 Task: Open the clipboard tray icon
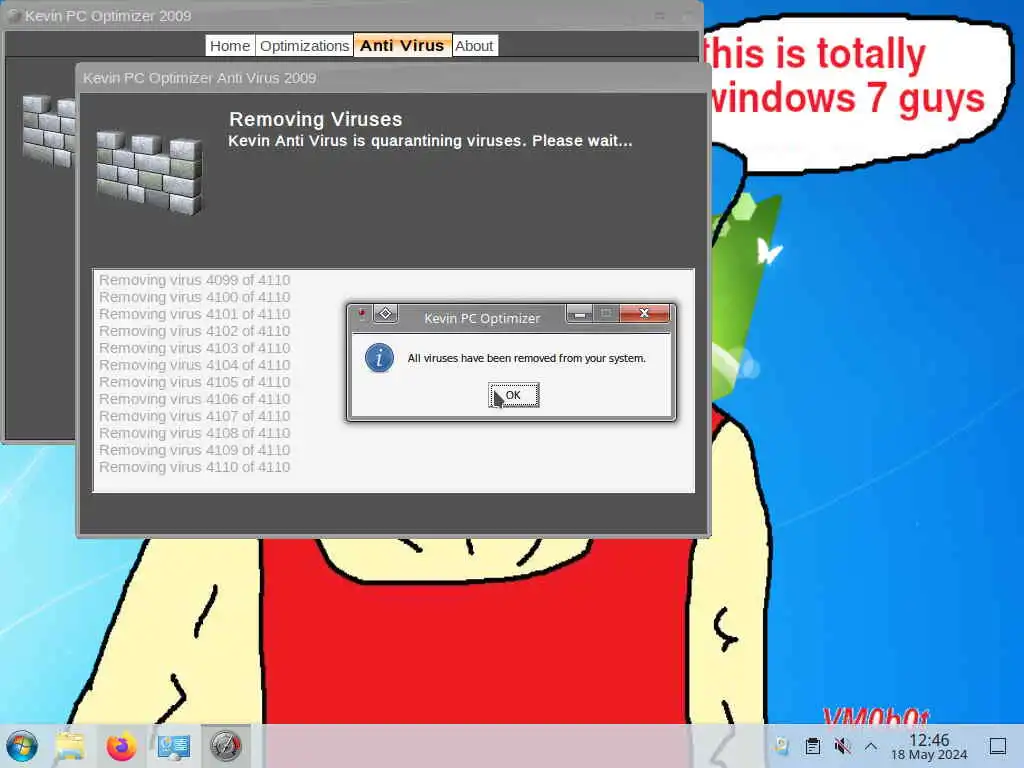[x=813, y=746]
